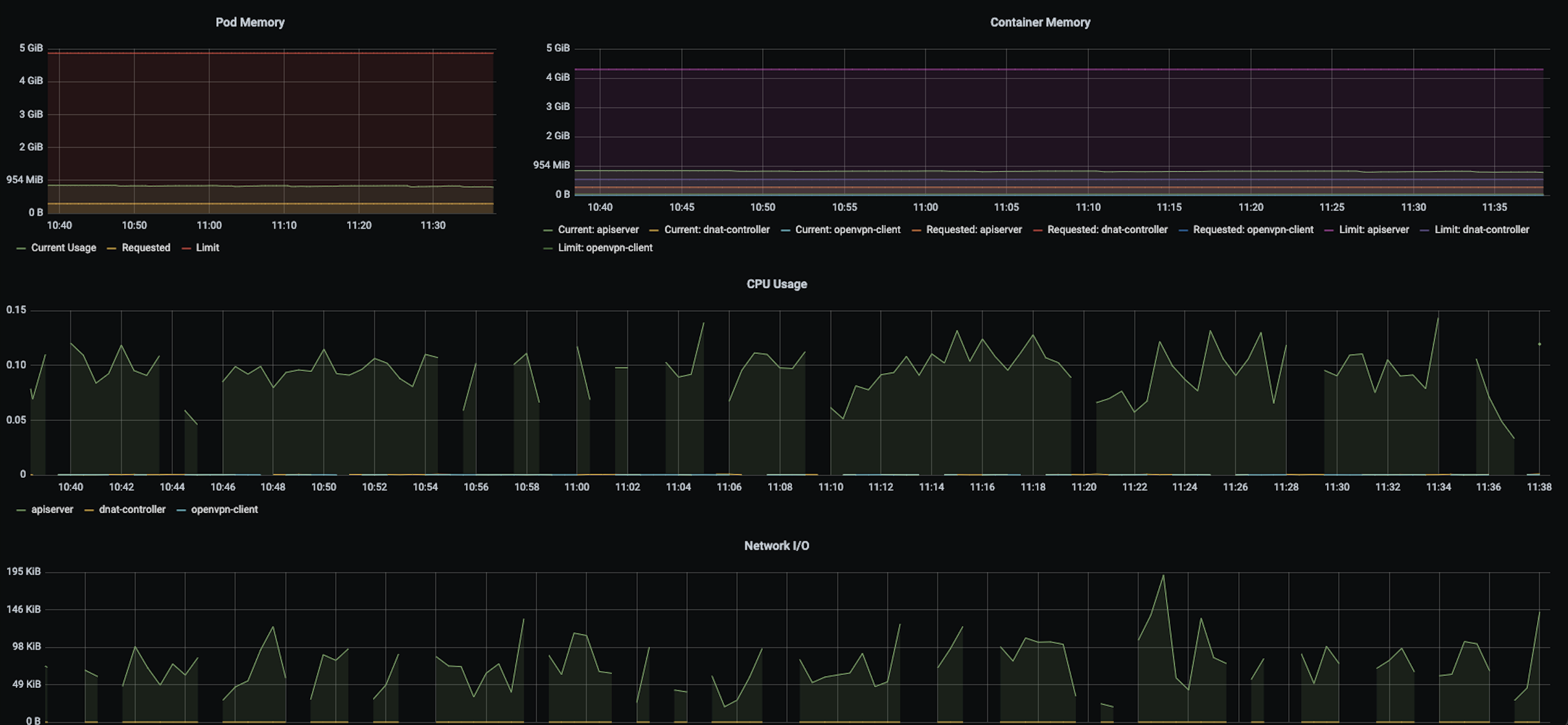
Task: Click the red color swatch beside Pod Memory Limit
Action: (186, 248)
